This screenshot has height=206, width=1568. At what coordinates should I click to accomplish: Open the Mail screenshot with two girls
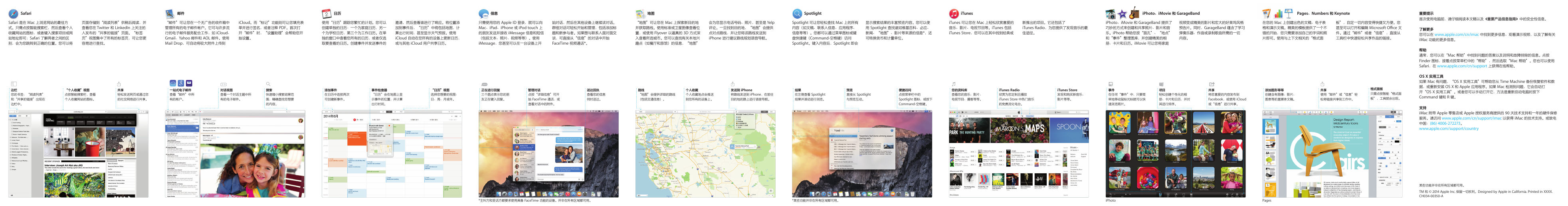(235, 154)
